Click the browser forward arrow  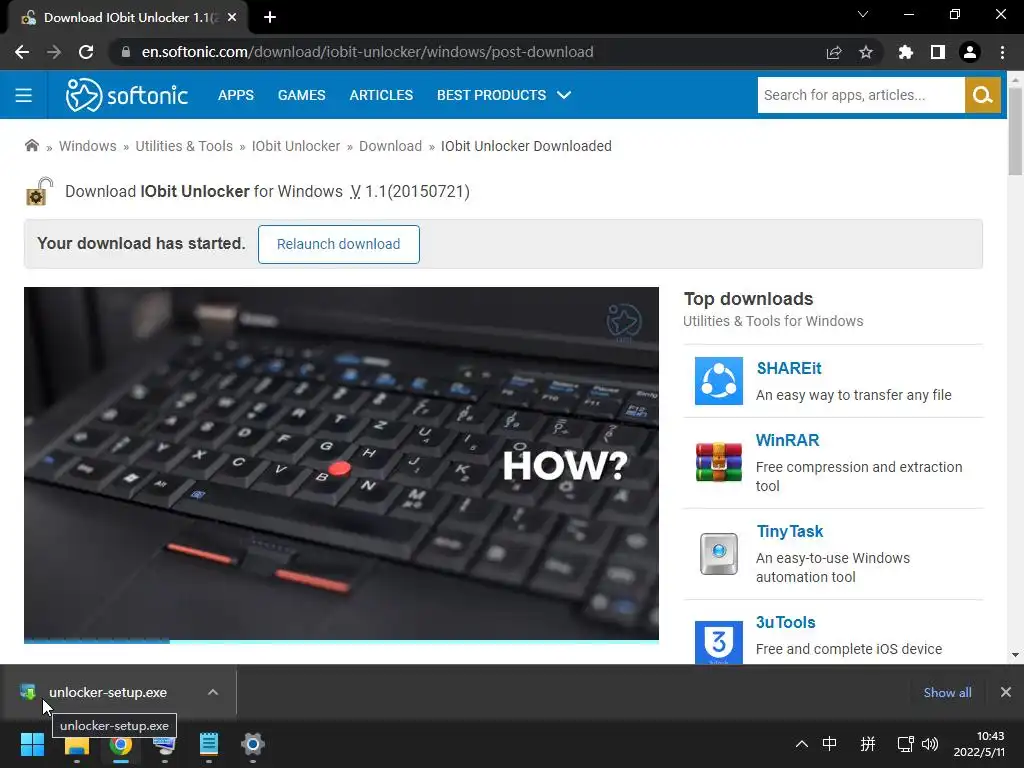click(54, 52)
